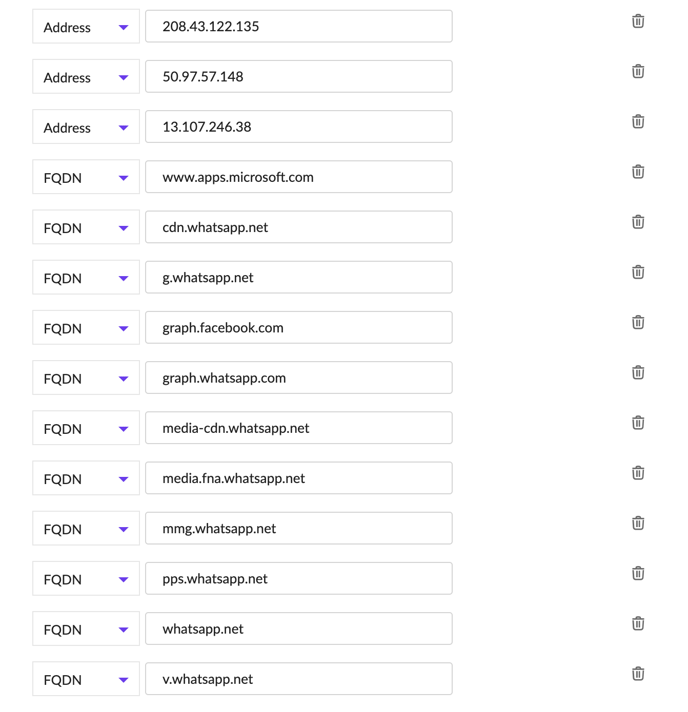This screenshot has height=712, width=688.
Task: Trash the graph.facebook.com row
Action: [x=637, y=322]
